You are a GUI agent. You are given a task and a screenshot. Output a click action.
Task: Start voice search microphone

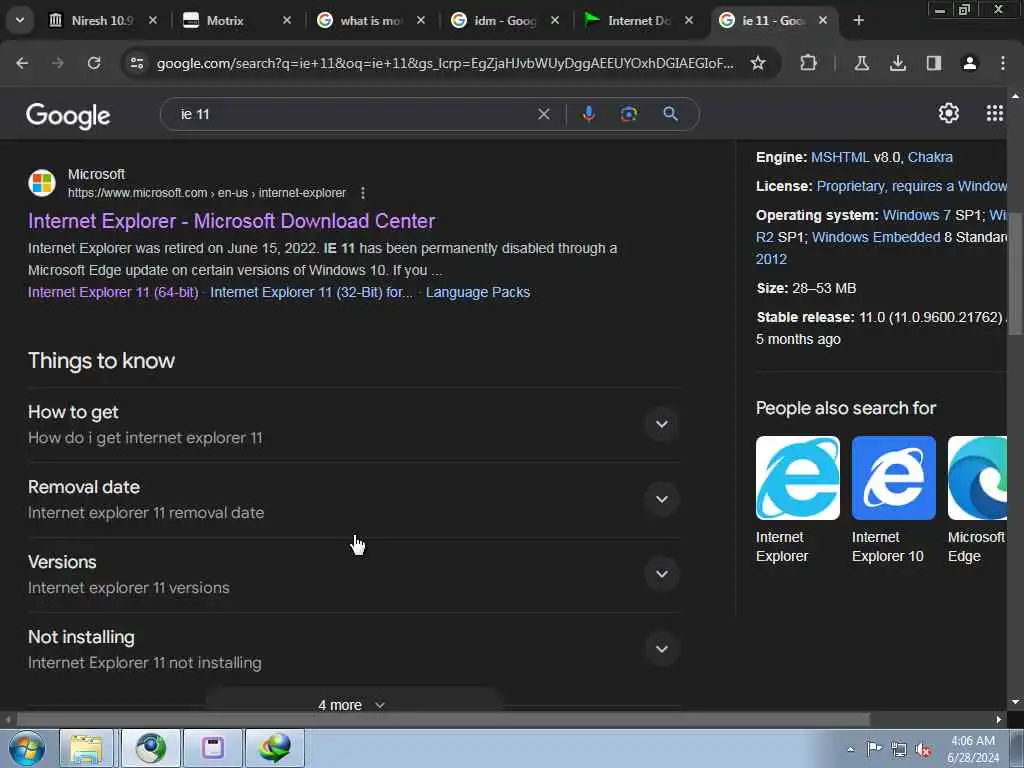pos(588,114)
